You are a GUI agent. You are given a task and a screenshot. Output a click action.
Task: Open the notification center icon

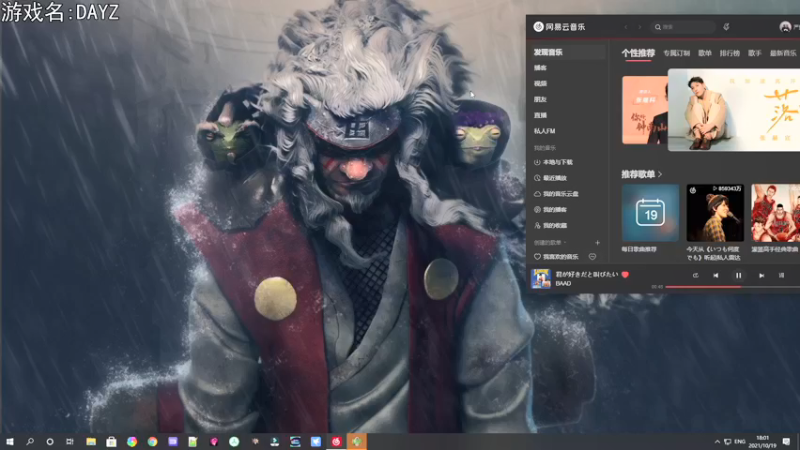pos(786,442)
